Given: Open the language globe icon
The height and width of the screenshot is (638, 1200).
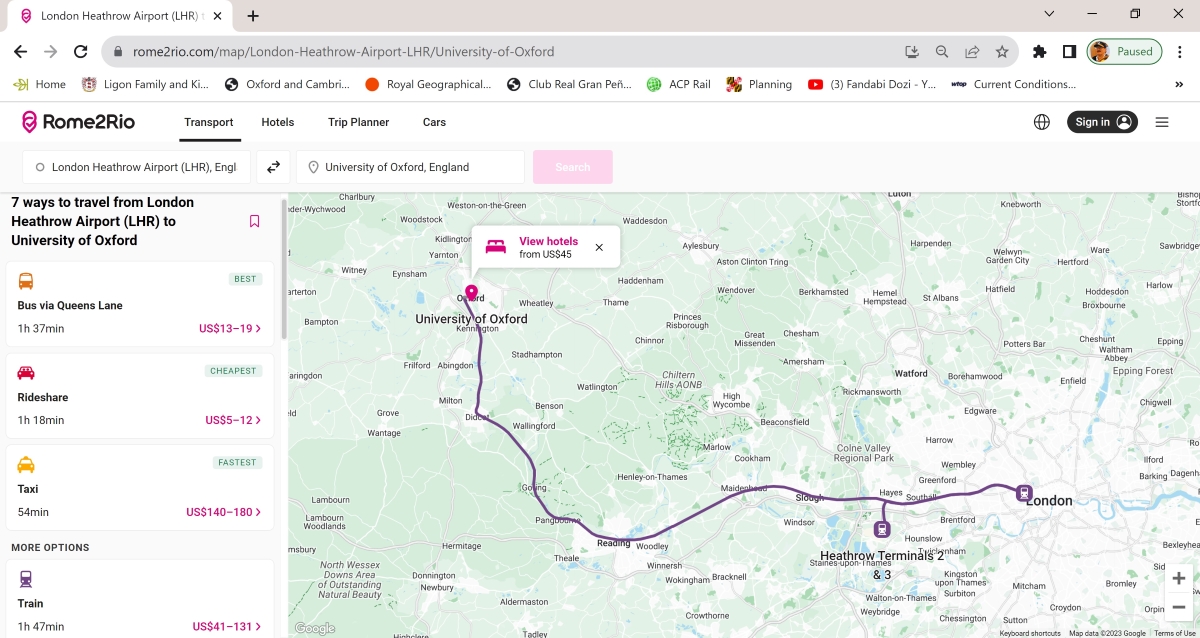Looking at the screenshot, I should click(x=1041, y=122).
